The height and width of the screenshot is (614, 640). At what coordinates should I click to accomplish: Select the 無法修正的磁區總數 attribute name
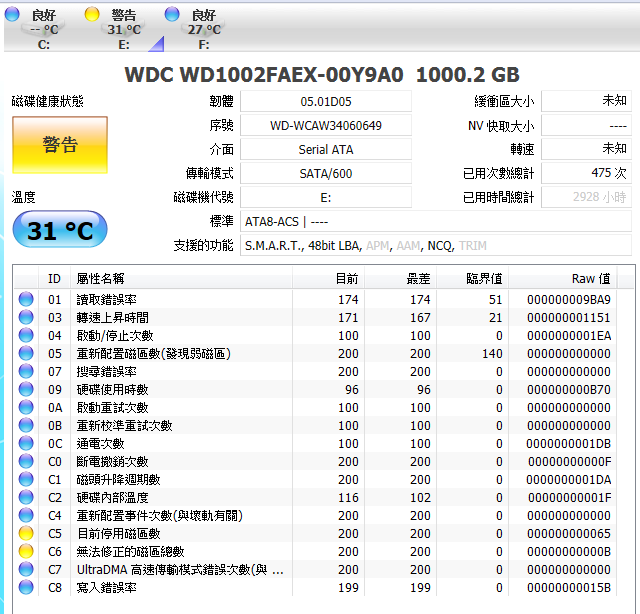[131, 551]
